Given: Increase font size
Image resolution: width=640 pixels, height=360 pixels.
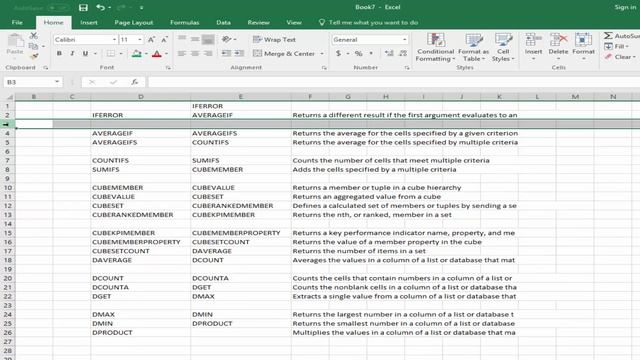Looking at the screenshot, I should (151, 40).
